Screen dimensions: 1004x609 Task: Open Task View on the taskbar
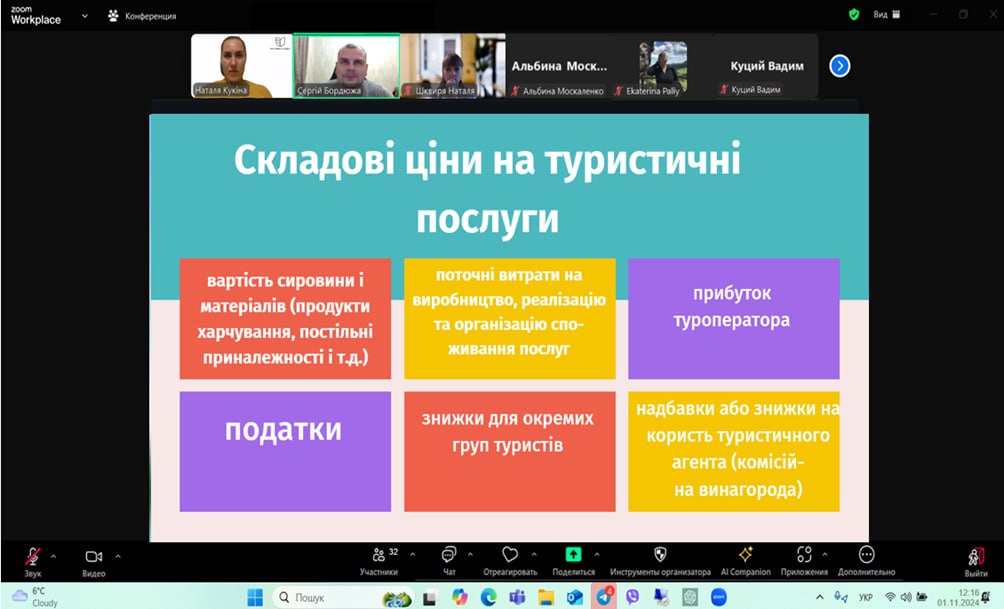point(430,597)
